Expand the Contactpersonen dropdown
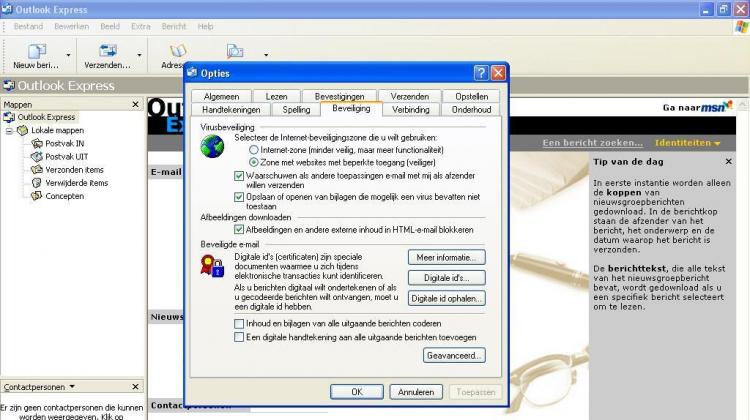The width and height of the screenshot is (750, 420). click(71, 386)
